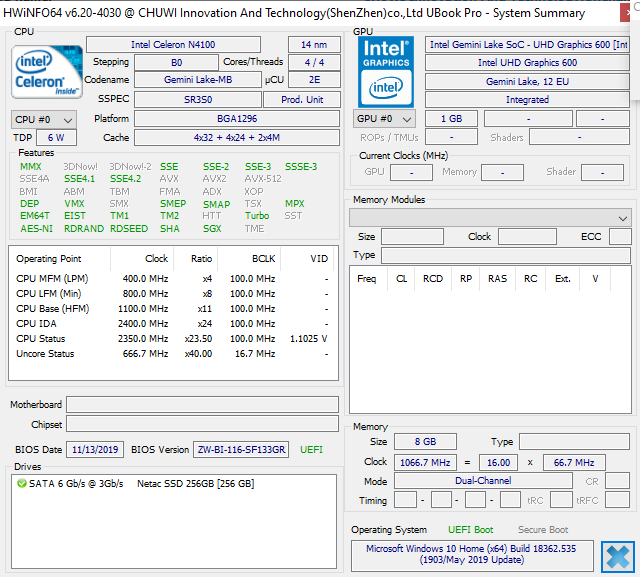Click the empty Chipset field
Viewport: 640px width, 577px height.
[202, 424]
